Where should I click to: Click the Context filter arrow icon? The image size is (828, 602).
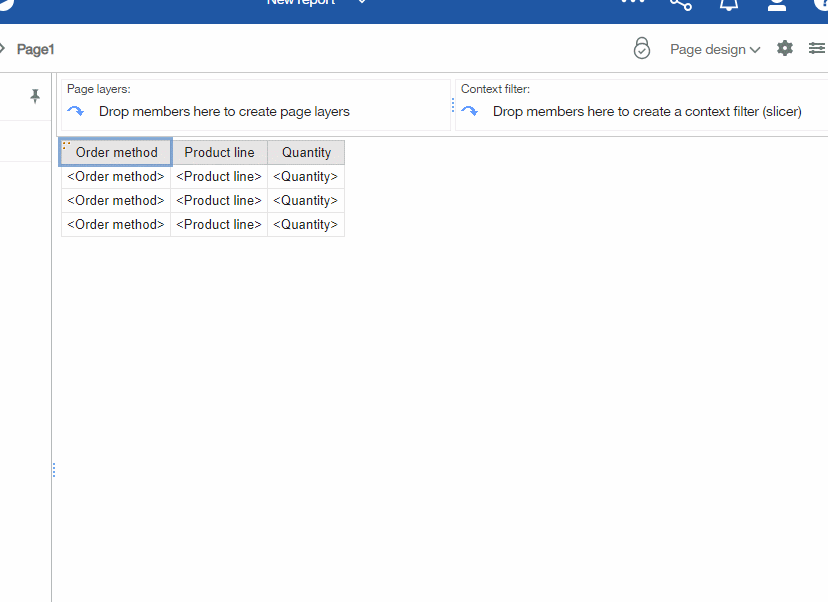[469, 111]
